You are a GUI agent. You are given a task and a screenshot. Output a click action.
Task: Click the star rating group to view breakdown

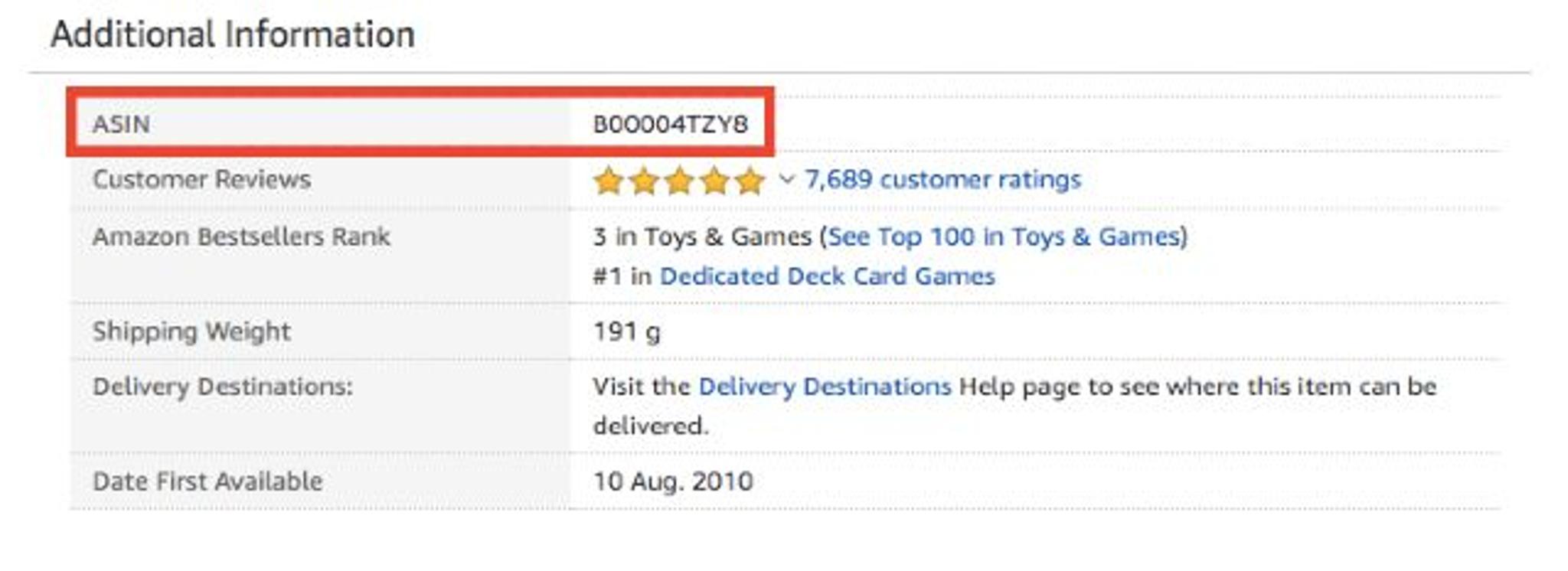pos(680,181)
